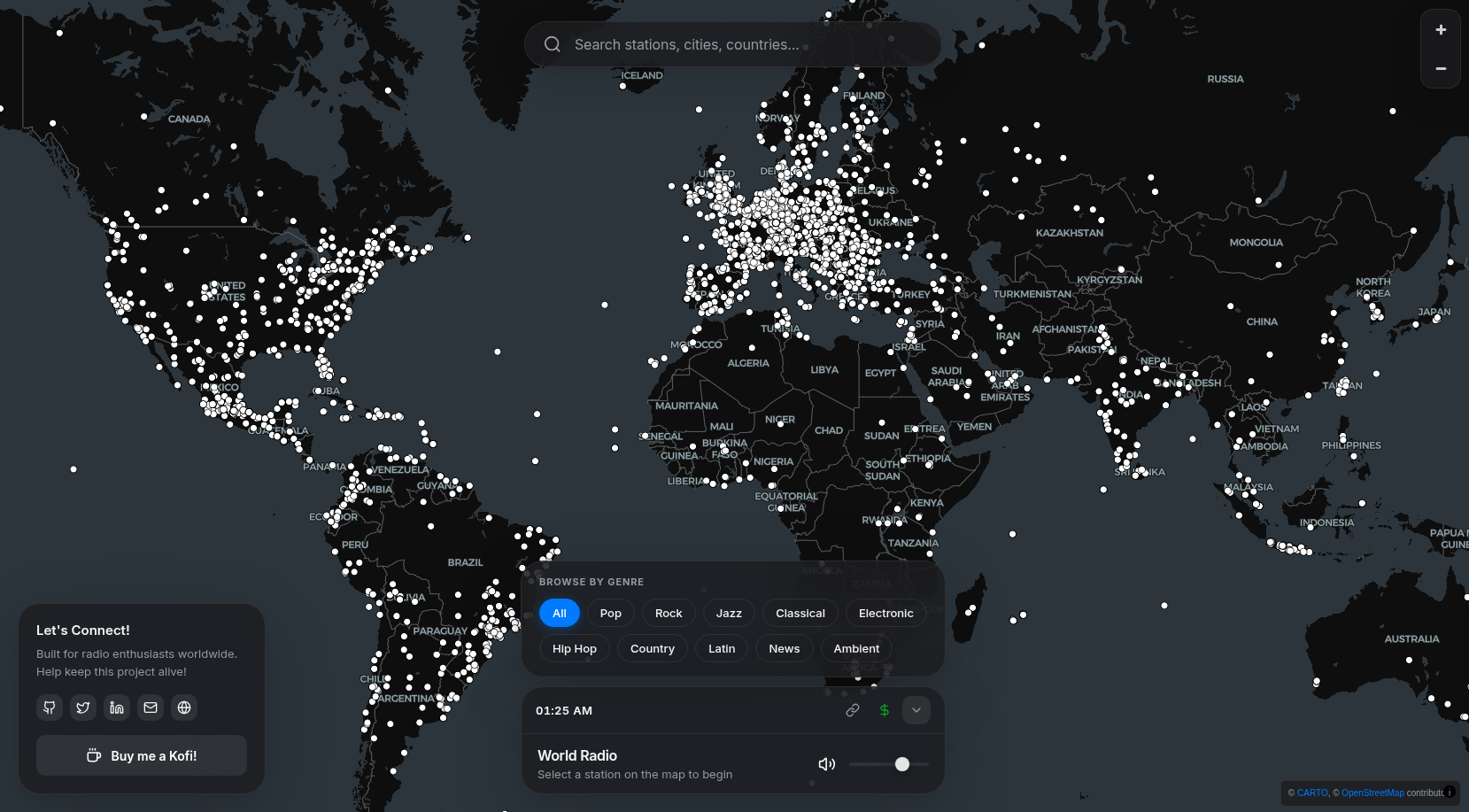The image size is (1469, 812).
Task: Visit the LinkedIn icon
Action: tap(116, 708)
